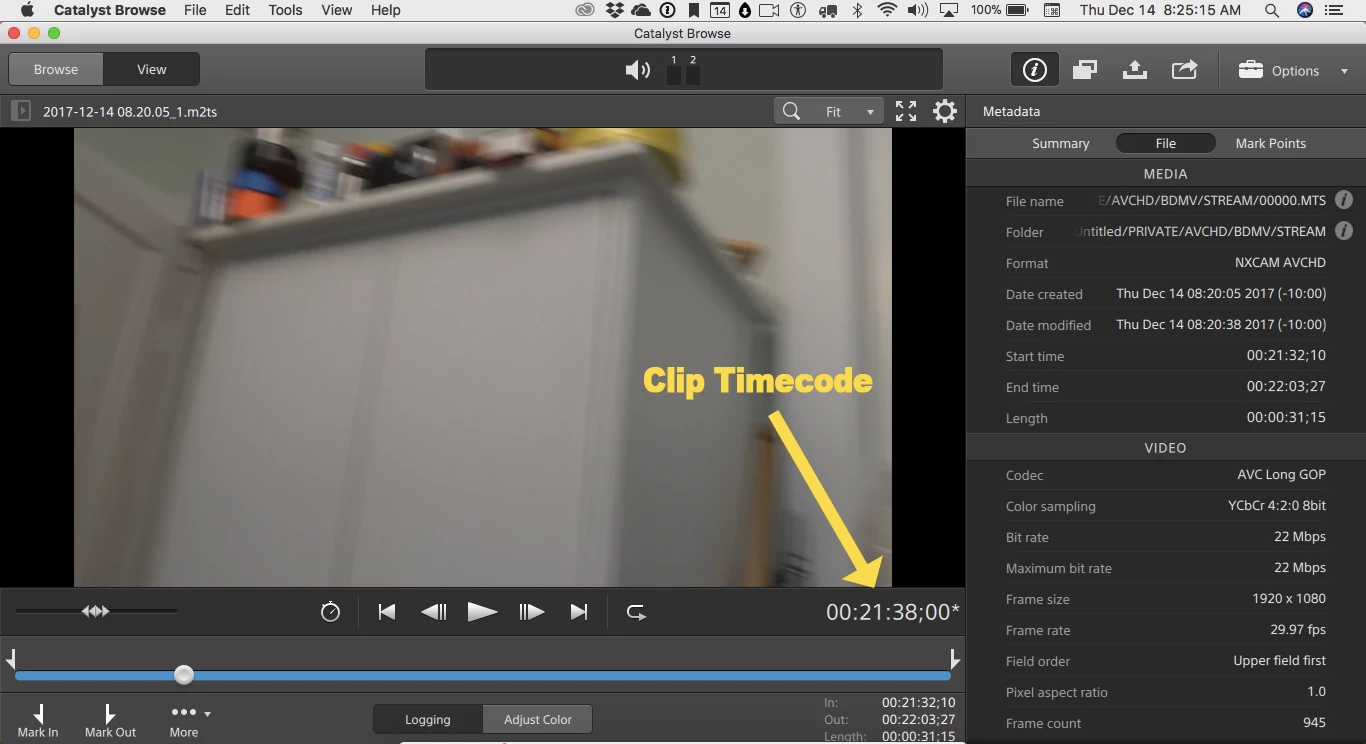Go to start of clip
Image resolution: width=1366 pixels, height=744 pixels.
pos(387,612)
